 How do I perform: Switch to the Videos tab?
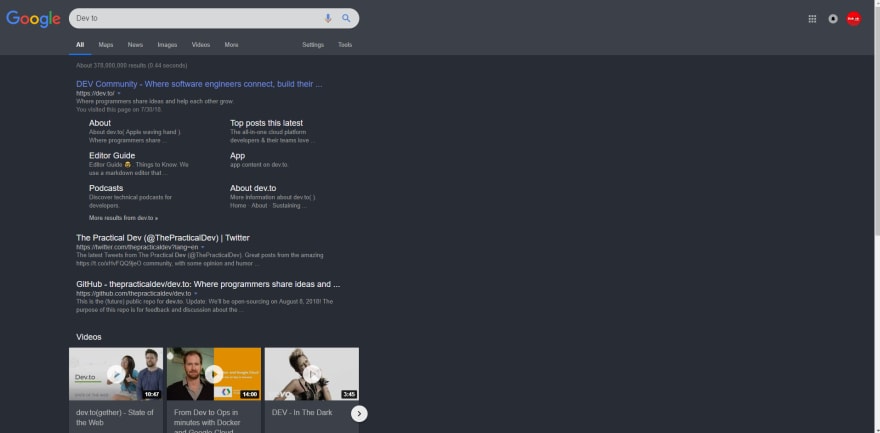coord(201,45)
